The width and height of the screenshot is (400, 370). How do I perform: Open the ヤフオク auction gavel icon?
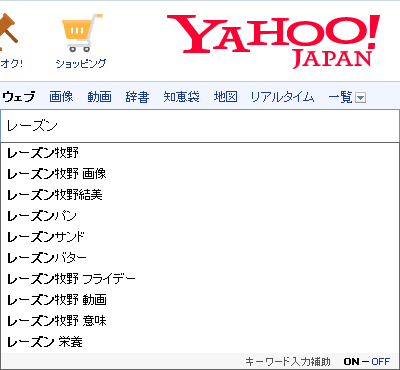point(8,31)
